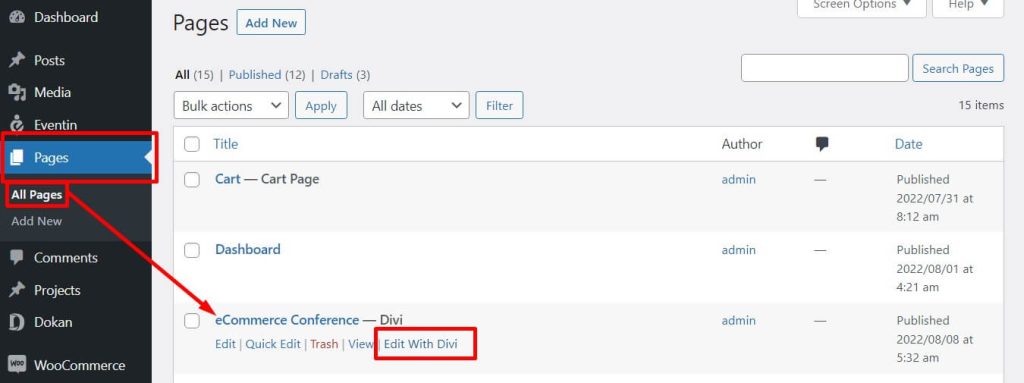
Task: Click the Projects pushpin icon
Action: (x=17, y=290)
